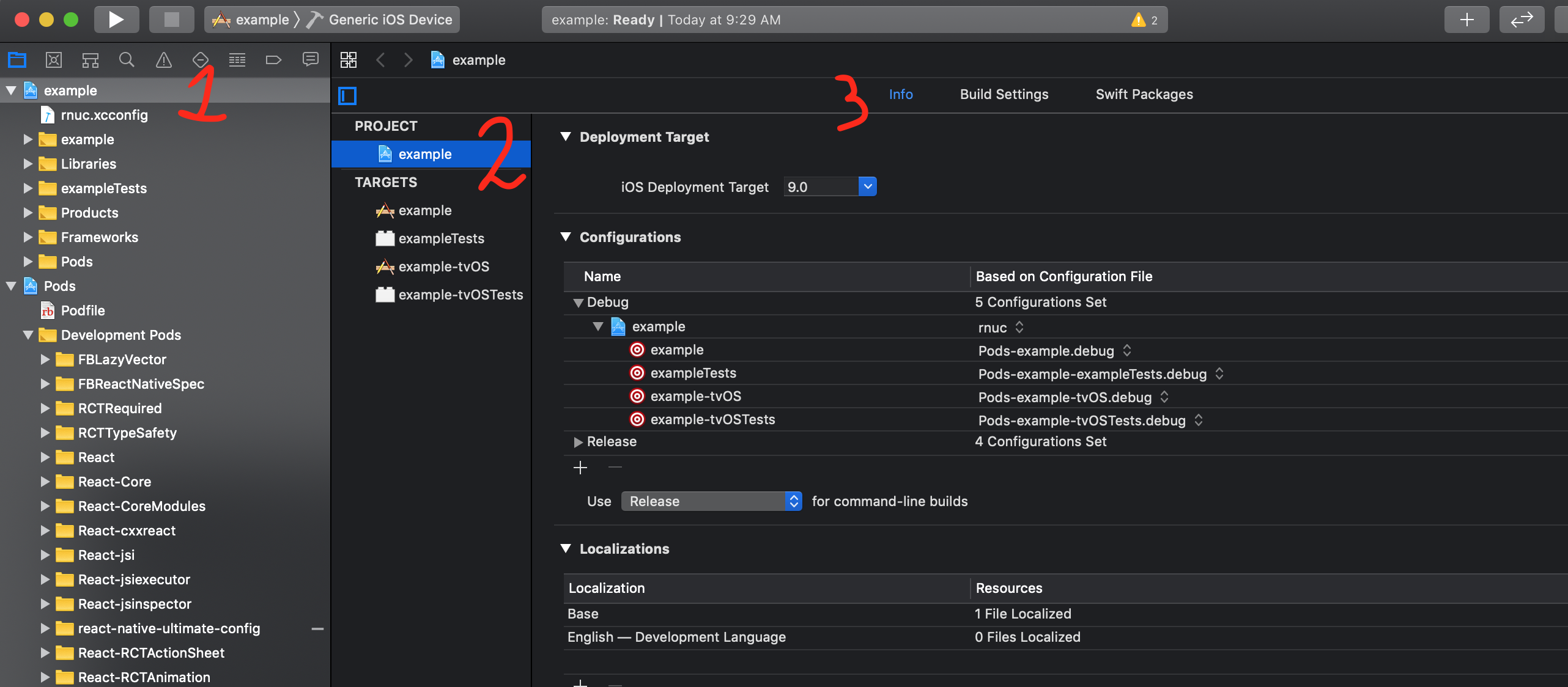Viewport: 1568px width, 687px height.
Task: Change the Pods-example-tvOS.debug popup
Action: 1074,397
